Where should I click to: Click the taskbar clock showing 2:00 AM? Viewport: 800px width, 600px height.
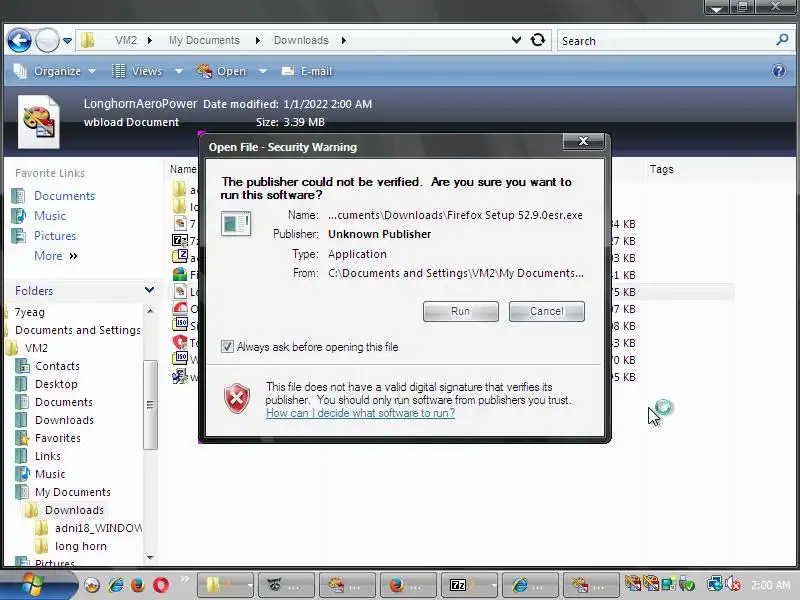coord(770,585)
